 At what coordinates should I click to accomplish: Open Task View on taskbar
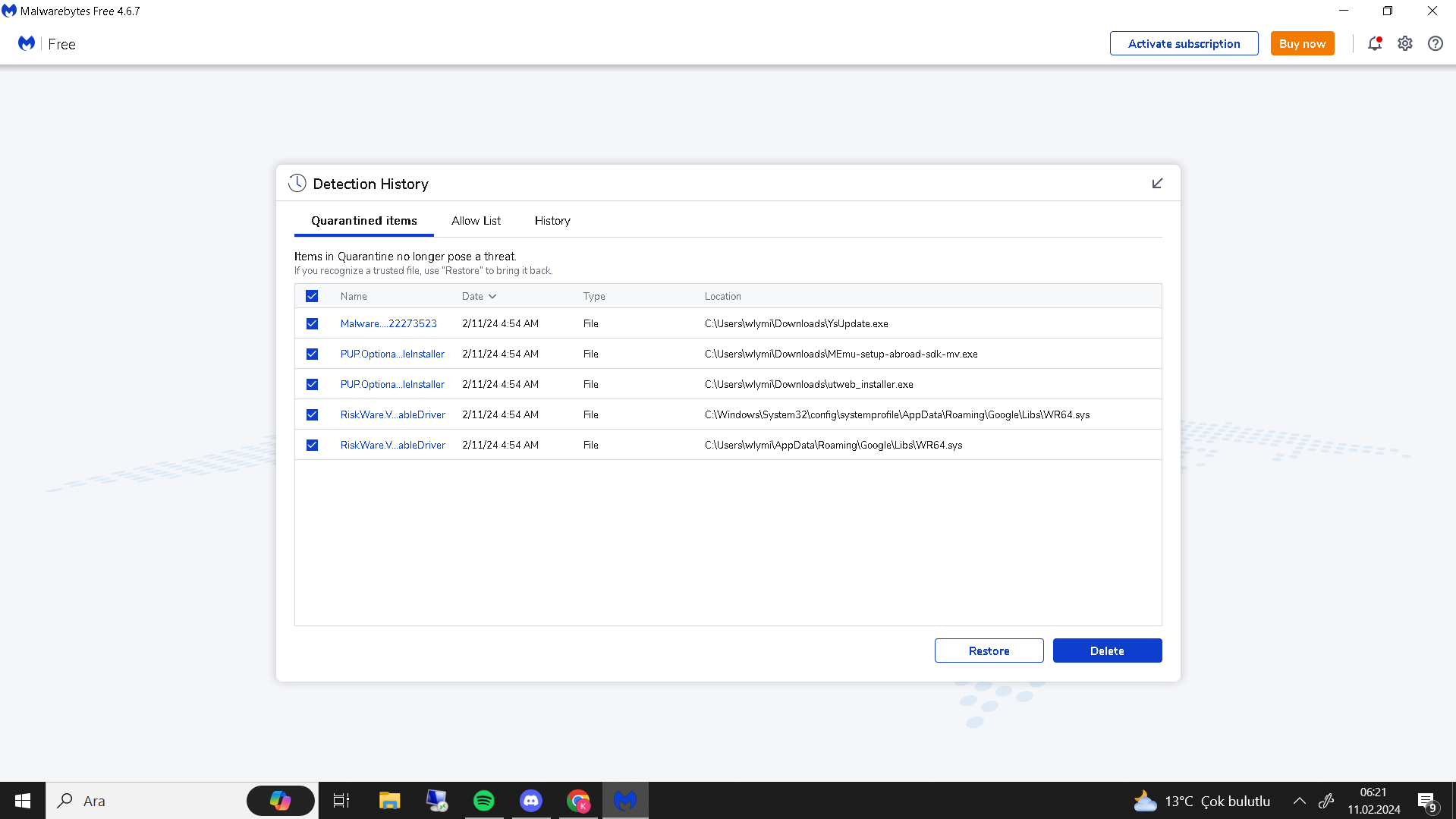pos(341,801)
